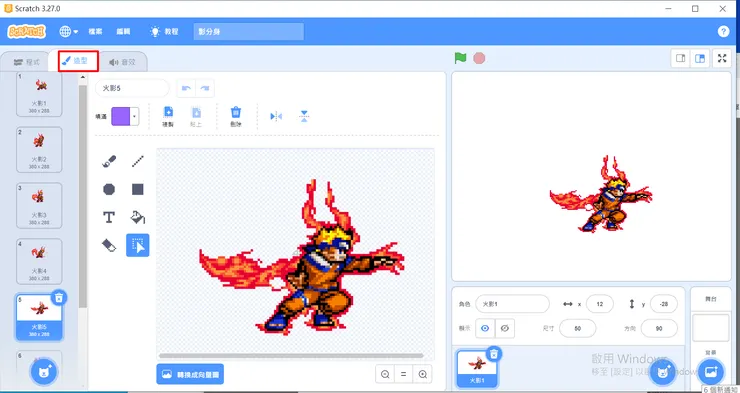Click the Paste icon in costume toolbar
The width and height of the screenshot is (740, 393).
(196, 116)
